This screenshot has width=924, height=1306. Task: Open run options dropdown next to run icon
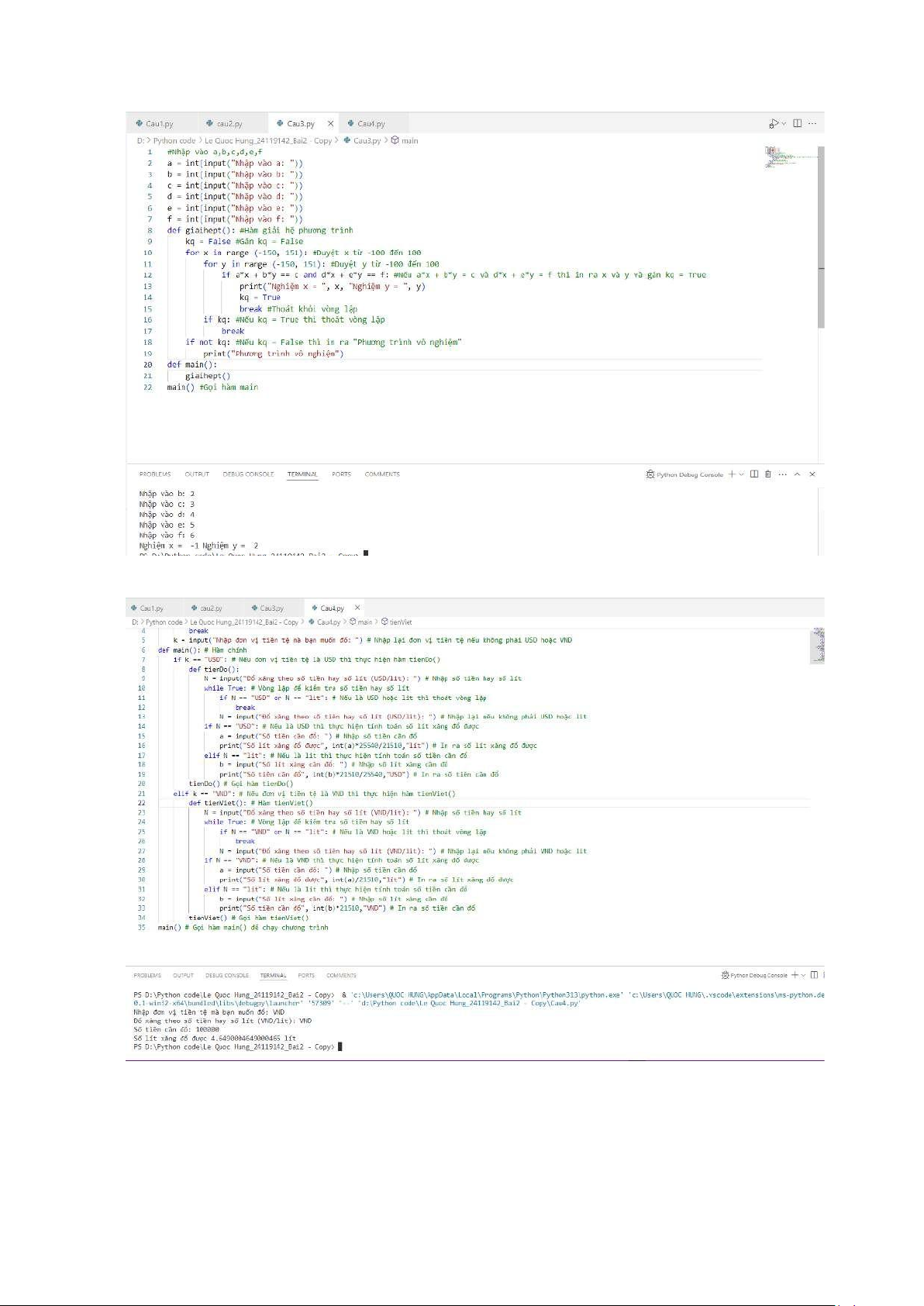[x=784, y=124]
